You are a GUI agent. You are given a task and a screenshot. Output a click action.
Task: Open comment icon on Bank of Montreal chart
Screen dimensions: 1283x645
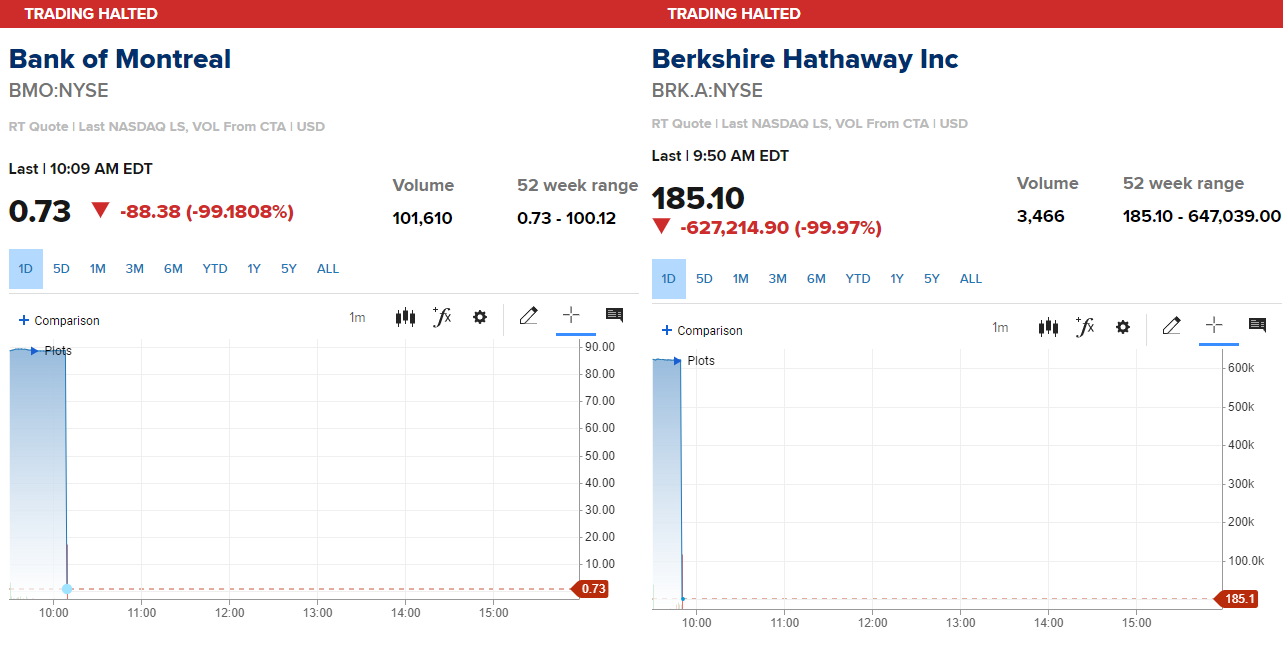pos(614,316)
